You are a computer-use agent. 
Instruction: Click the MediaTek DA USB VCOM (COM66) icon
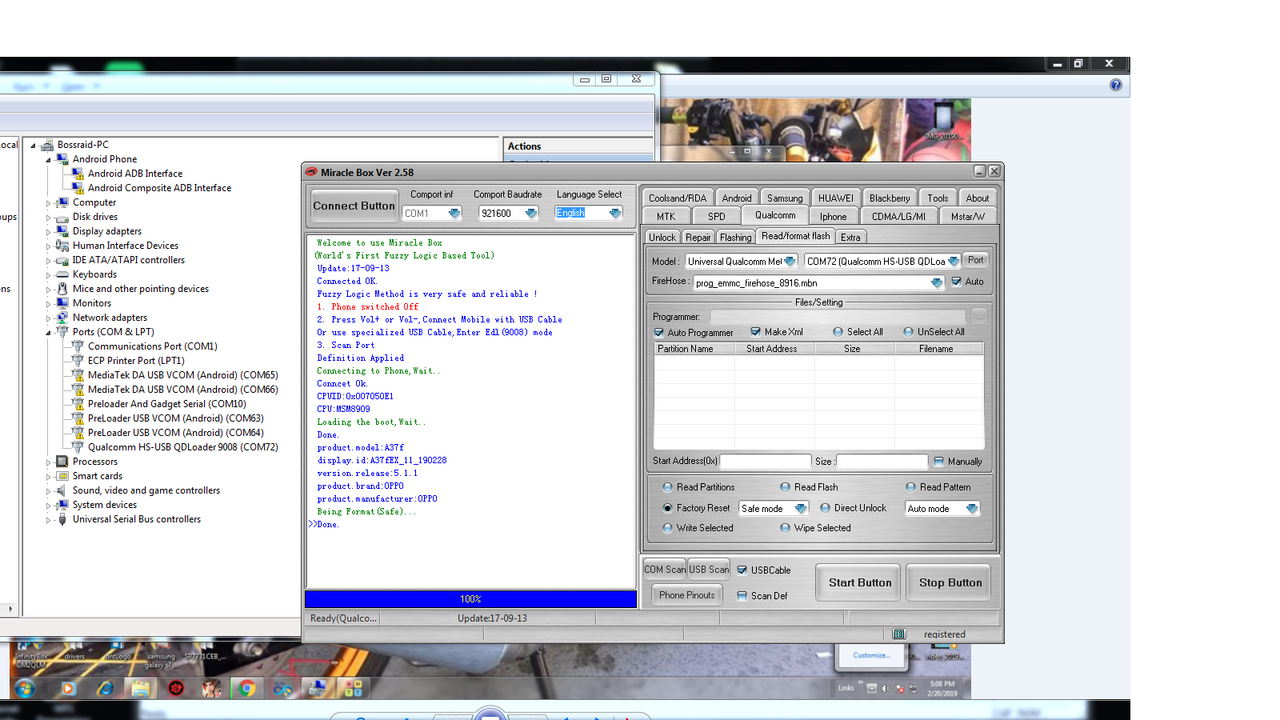coord(79,390)
